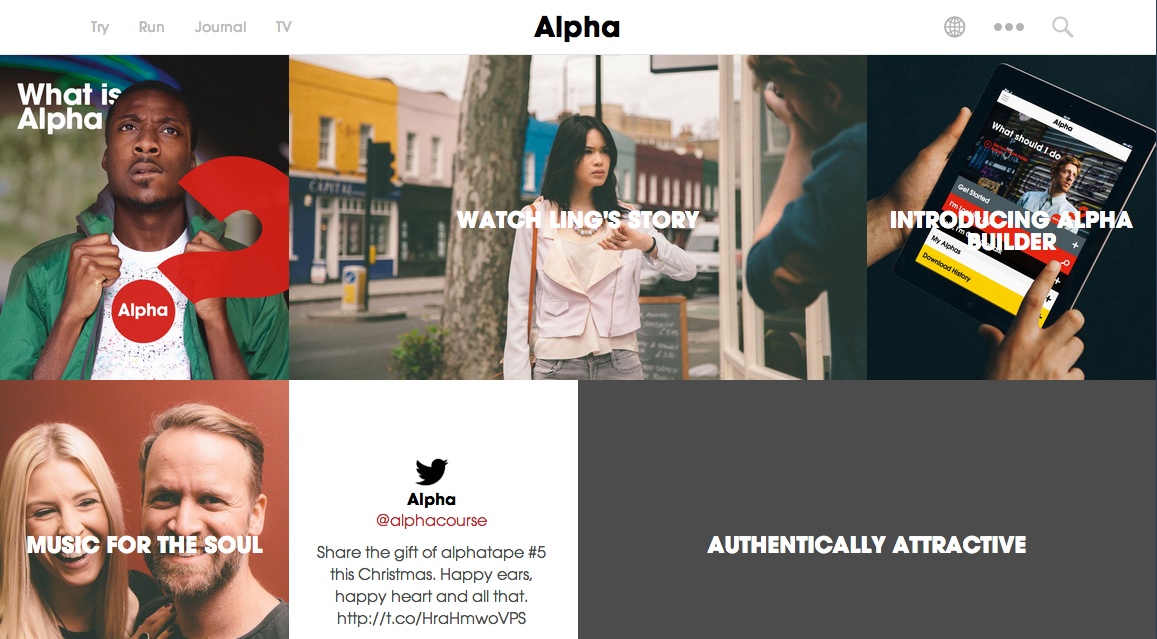1157x639 pixels.
Task: Open the Run menu item
Action: tap(151, 27)
